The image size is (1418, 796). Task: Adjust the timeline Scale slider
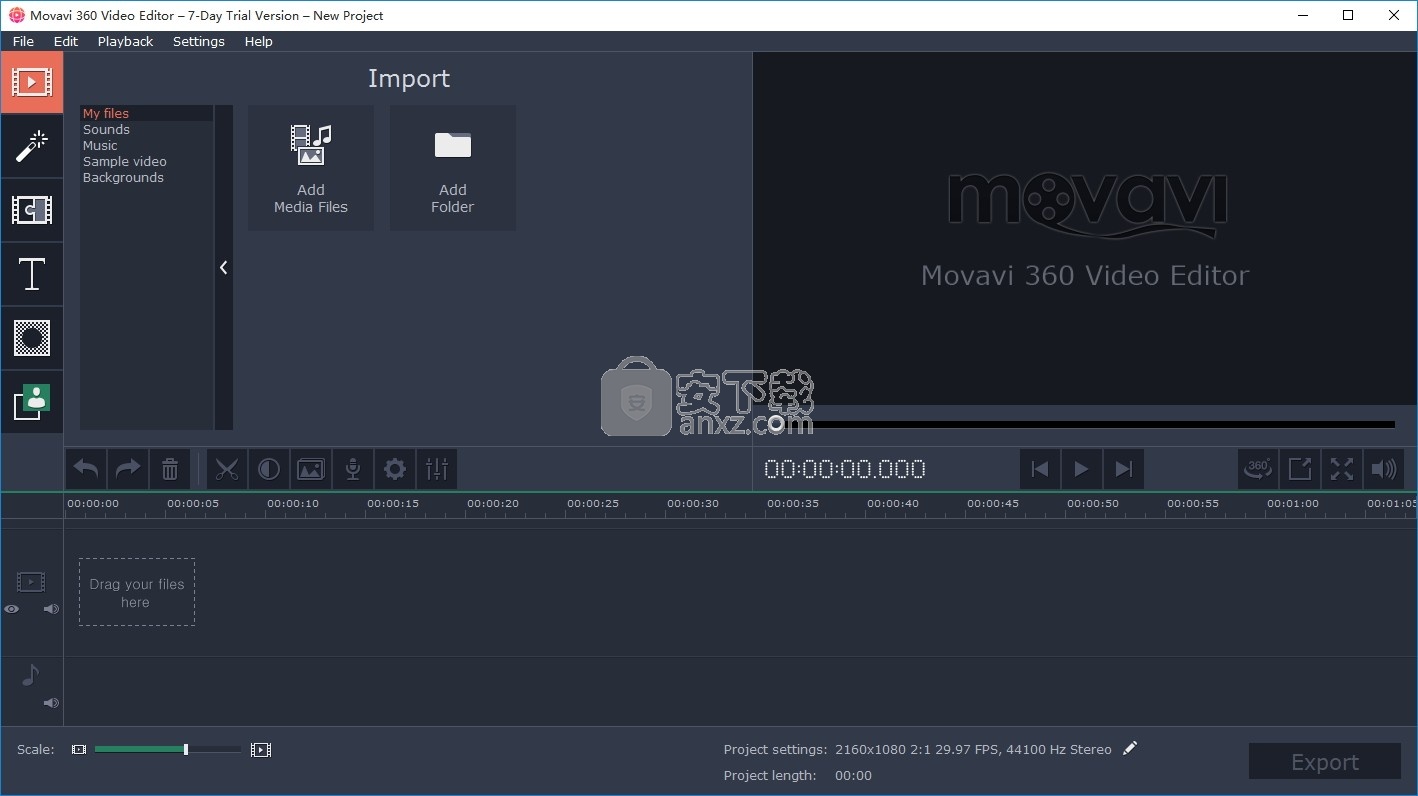click(x=167, y=749)
